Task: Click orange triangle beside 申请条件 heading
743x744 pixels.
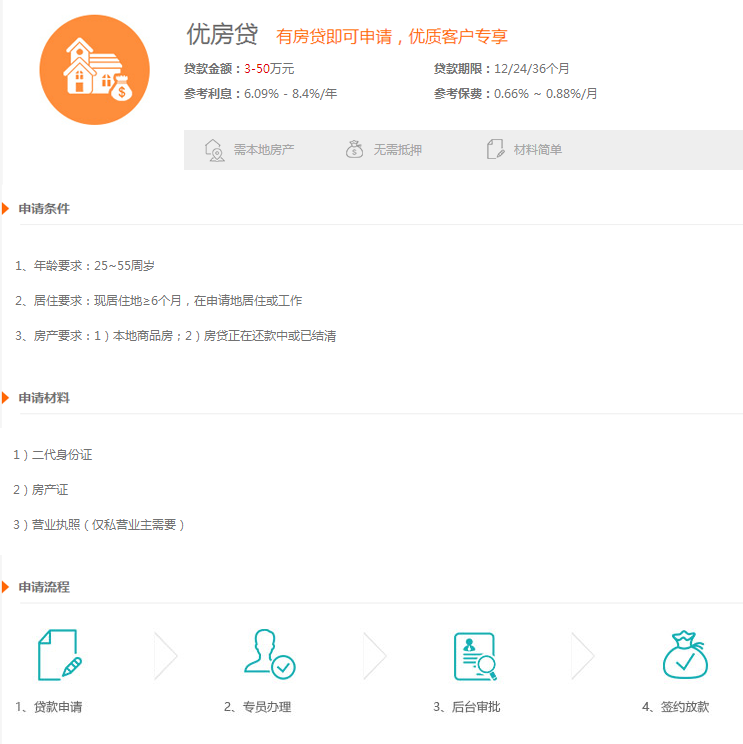Action: click(6, 208)
